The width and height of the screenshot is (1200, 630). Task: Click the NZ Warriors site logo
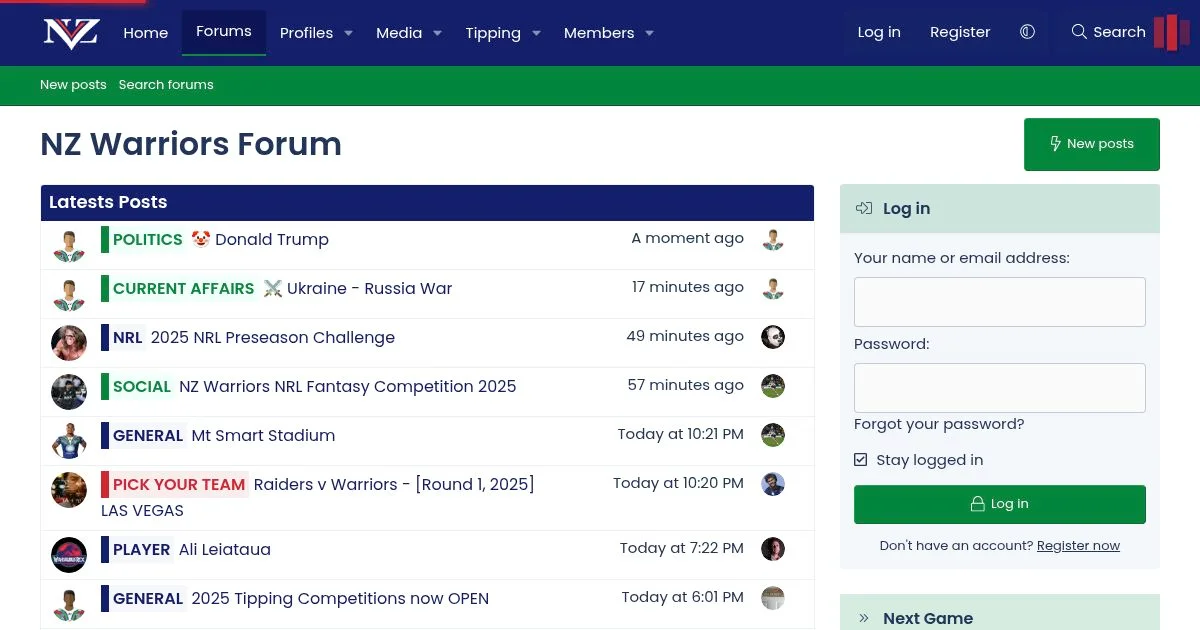click(x=71, y=33)
